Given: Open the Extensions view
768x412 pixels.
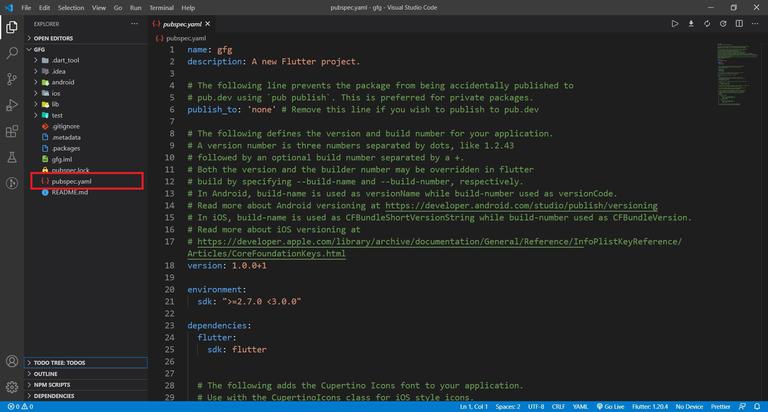Looking at the screenshot, I should click(12, 131).
